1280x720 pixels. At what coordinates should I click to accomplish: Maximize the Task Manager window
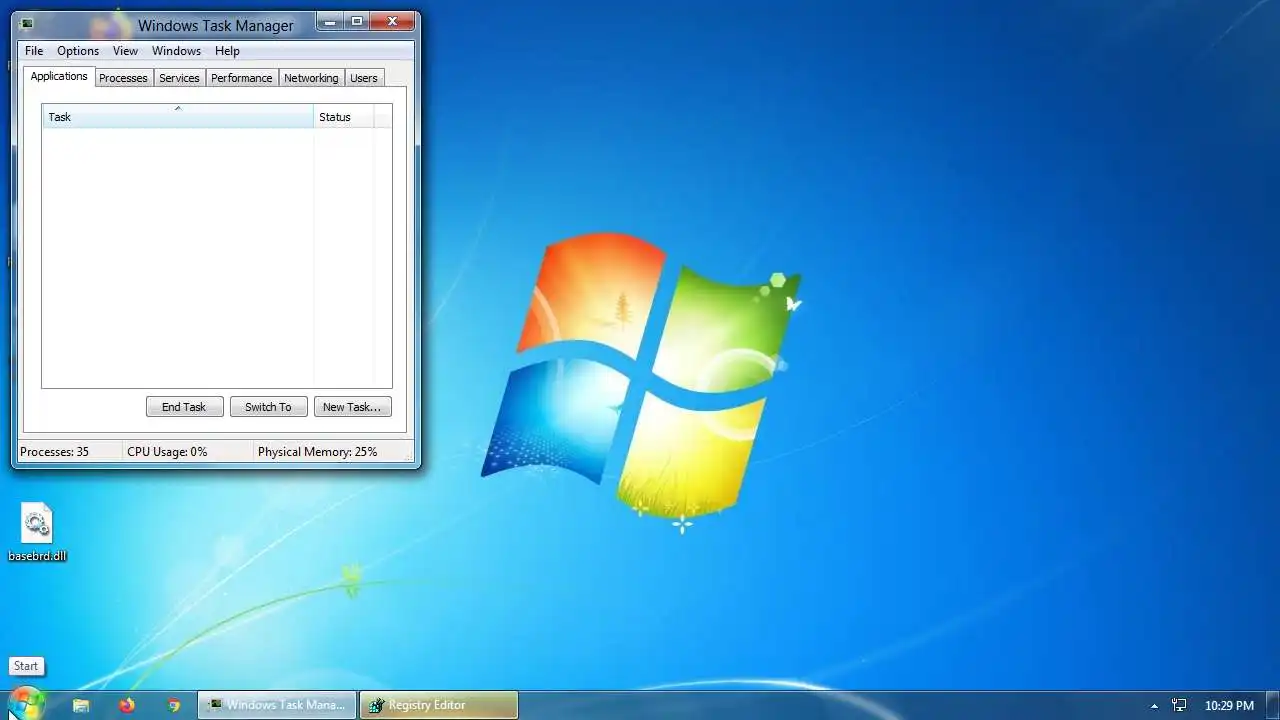[x=356, y=21]
